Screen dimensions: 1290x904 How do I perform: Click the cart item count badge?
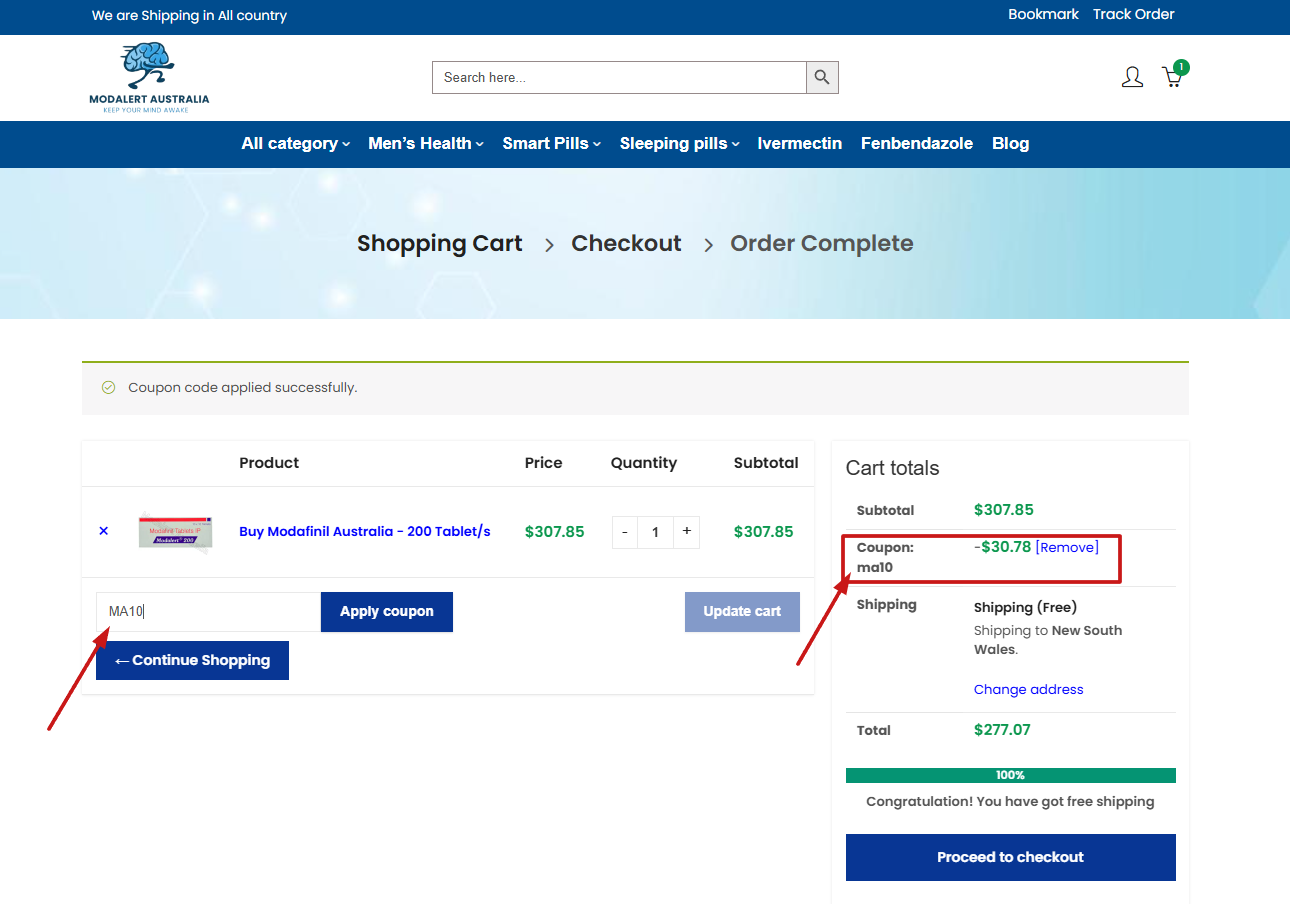pyautogui.click(x=1181, y=67)
